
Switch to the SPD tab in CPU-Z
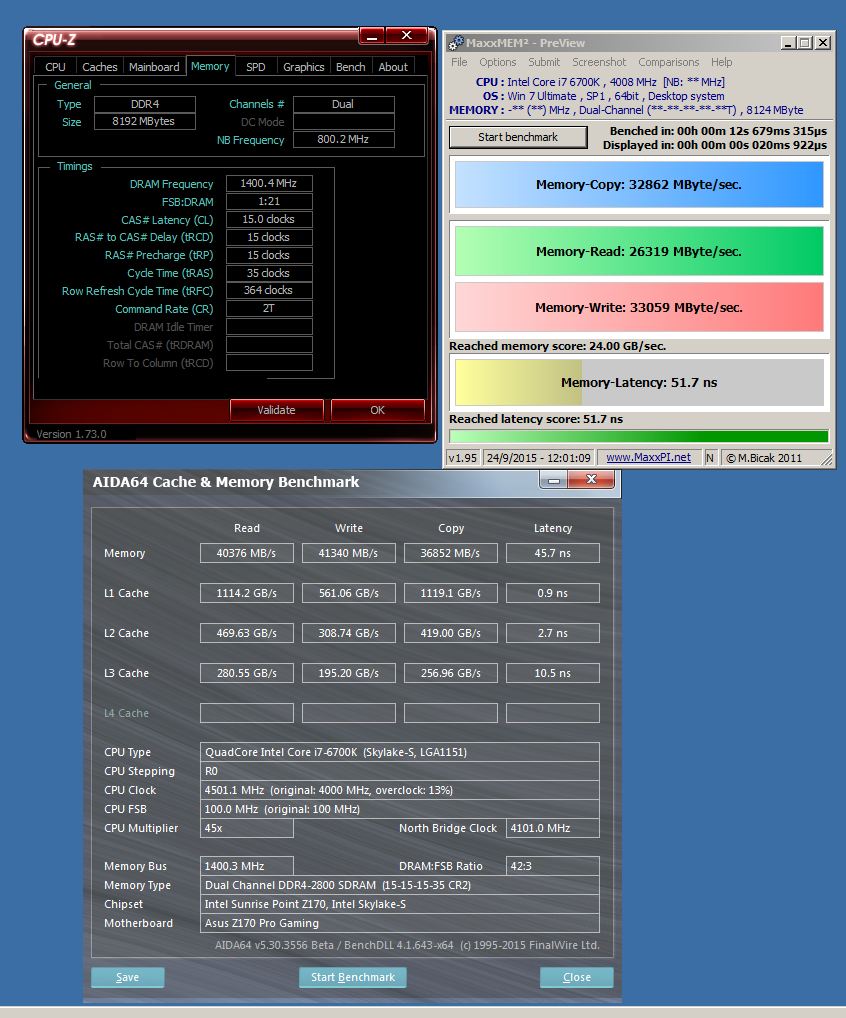(256, 67)
